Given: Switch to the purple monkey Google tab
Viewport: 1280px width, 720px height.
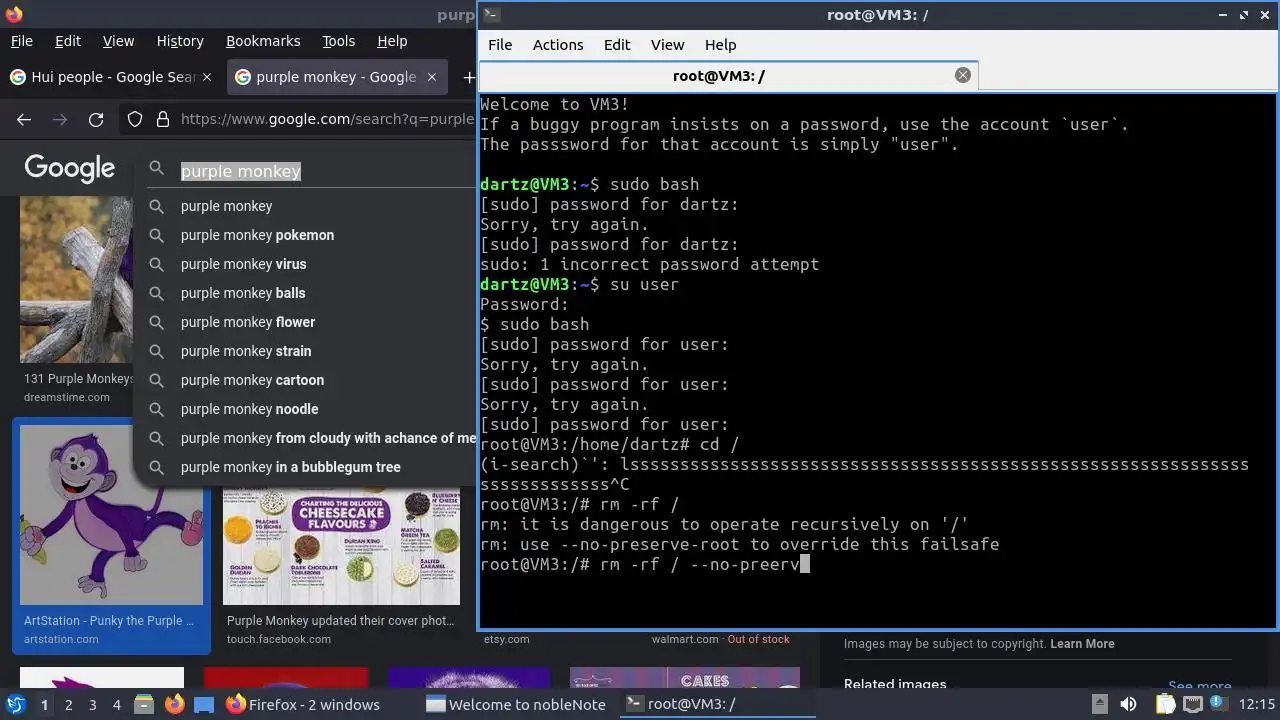Looking at the screenshot, I should pos(336,77).
